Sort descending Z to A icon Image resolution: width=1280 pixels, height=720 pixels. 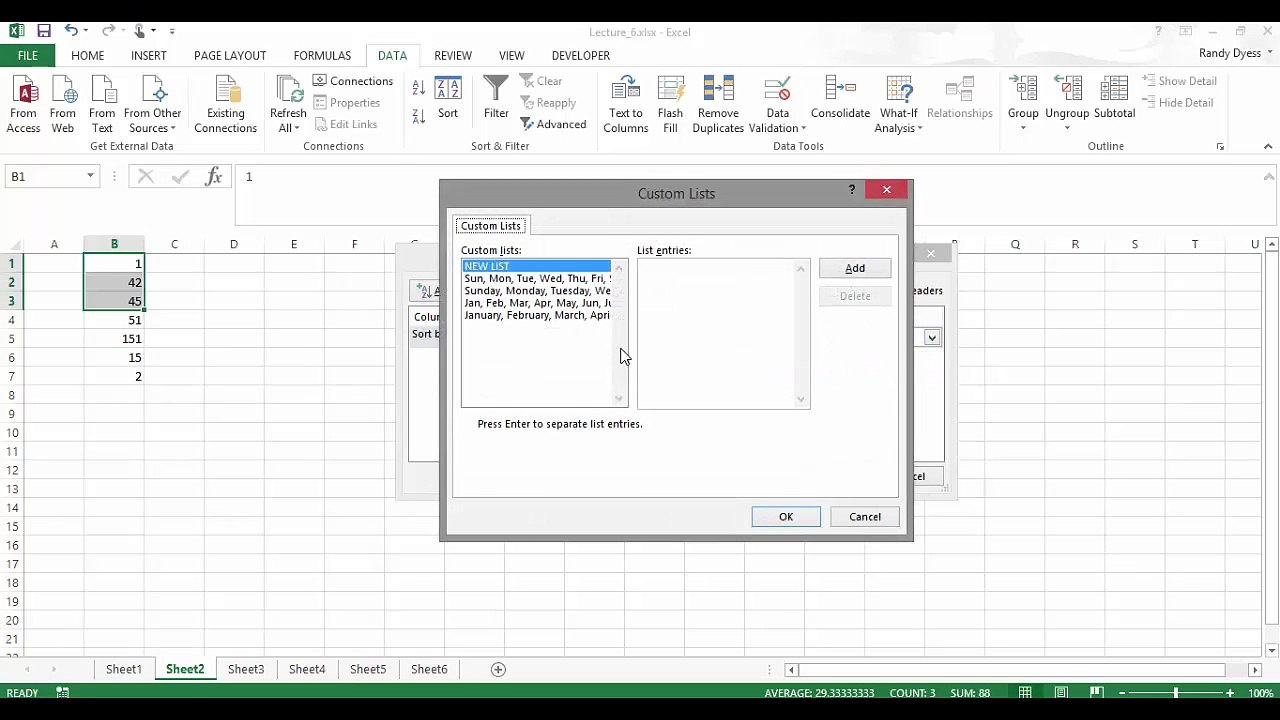[419, 116]
